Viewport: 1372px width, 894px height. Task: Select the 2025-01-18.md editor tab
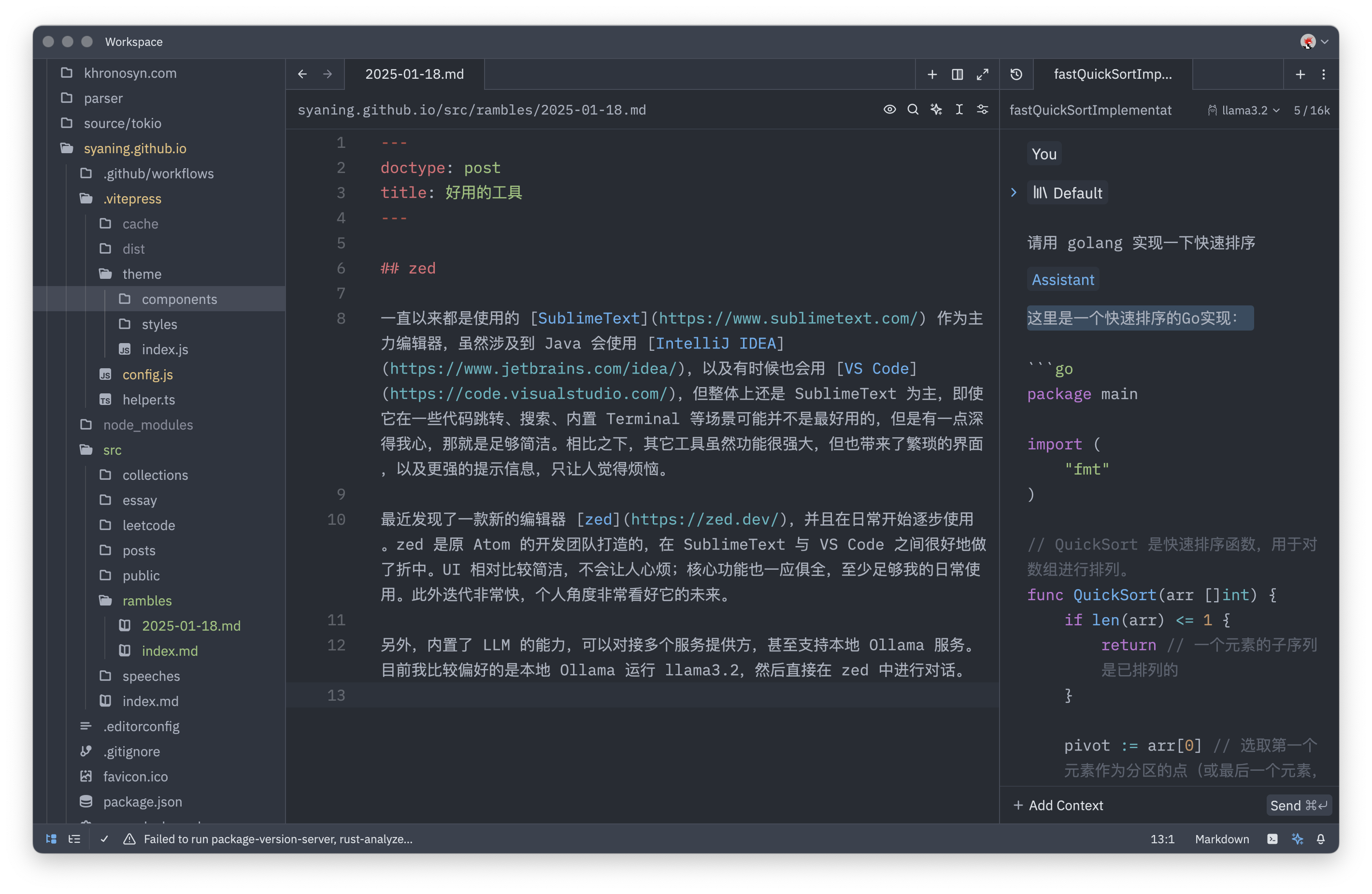[414, 74]
